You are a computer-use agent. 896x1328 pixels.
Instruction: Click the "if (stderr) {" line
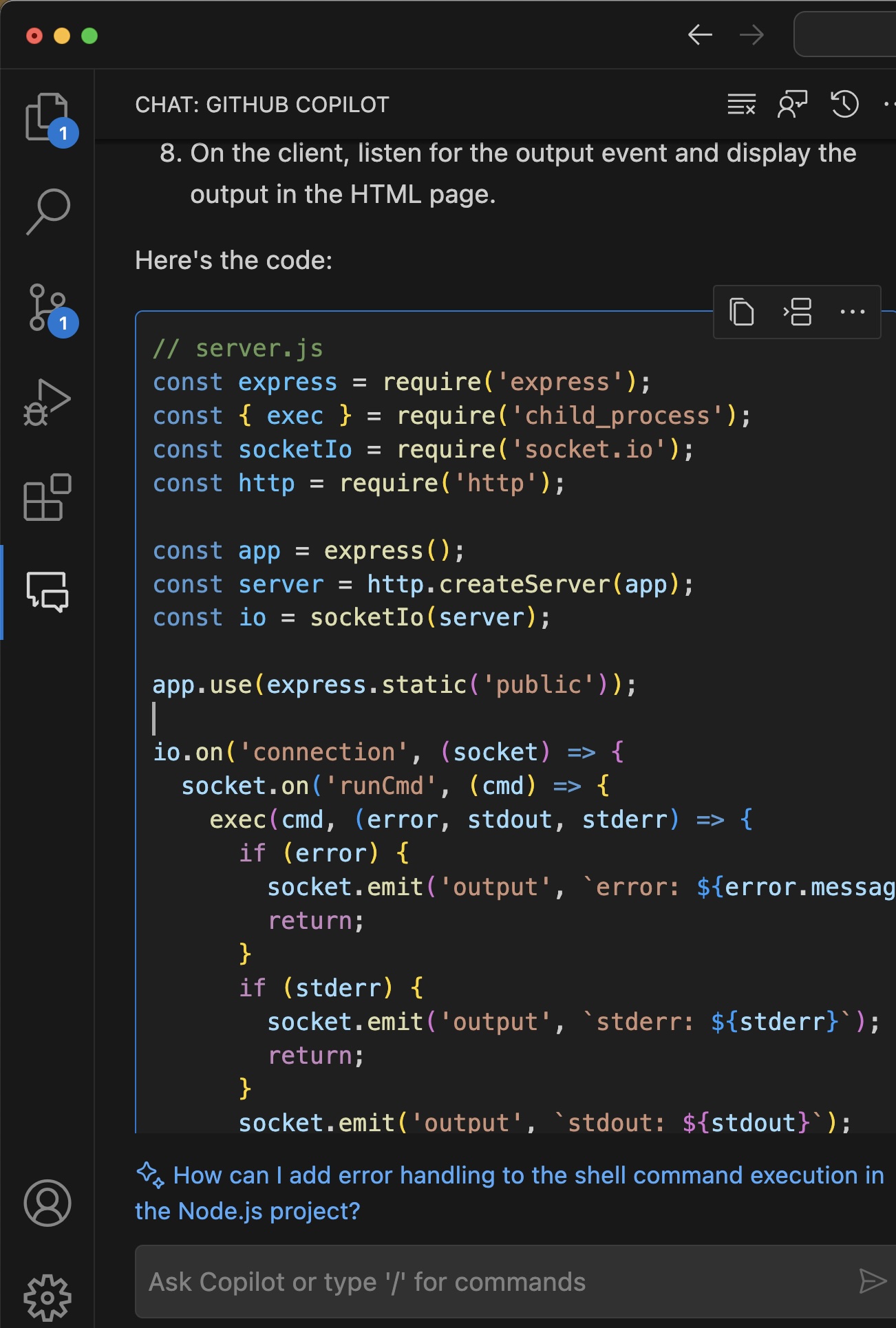(331, 988)
